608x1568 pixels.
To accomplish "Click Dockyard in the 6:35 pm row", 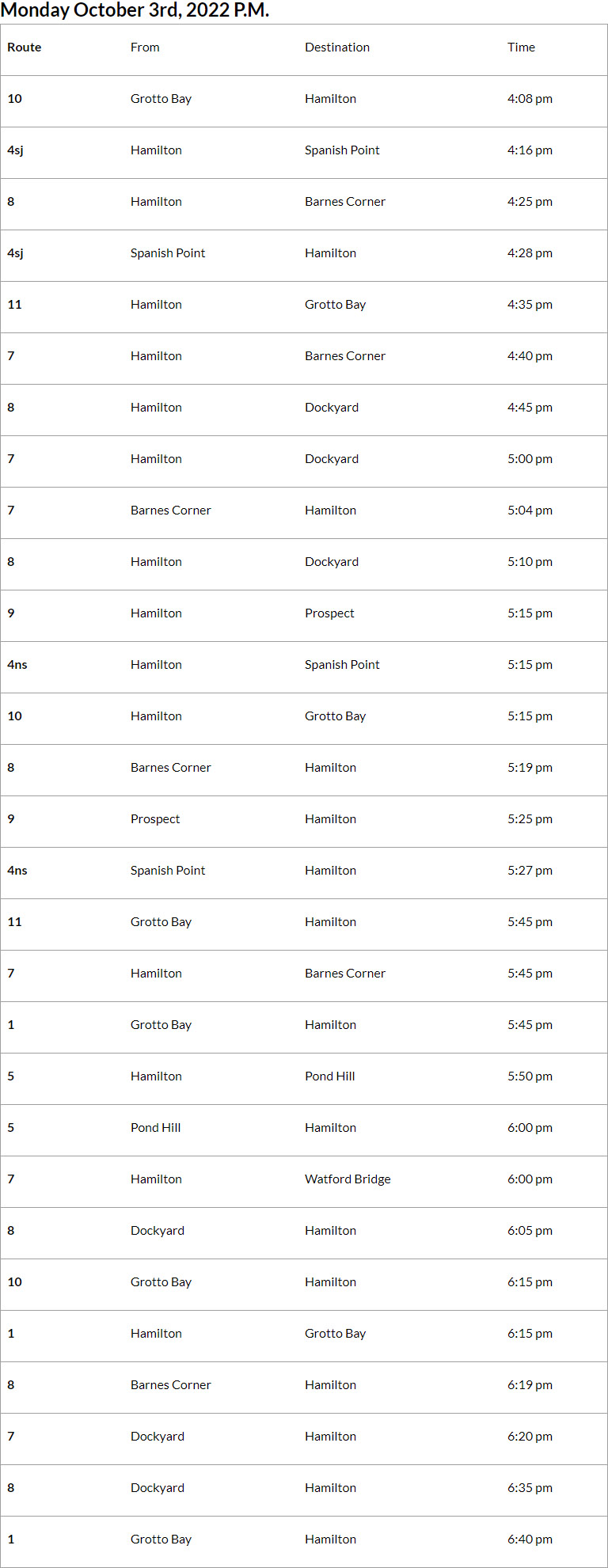I will [158, 1488].
